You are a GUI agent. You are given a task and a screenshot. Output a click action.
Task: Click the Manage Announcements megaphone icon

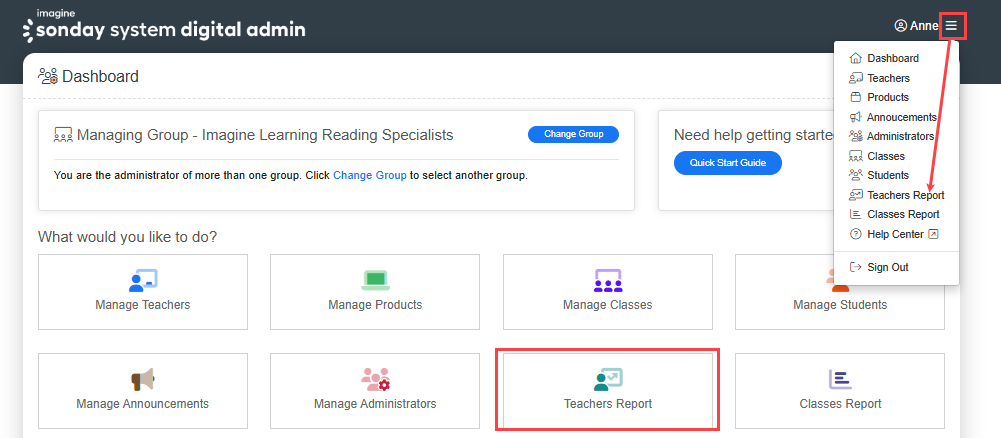click(x=142, y=379)
